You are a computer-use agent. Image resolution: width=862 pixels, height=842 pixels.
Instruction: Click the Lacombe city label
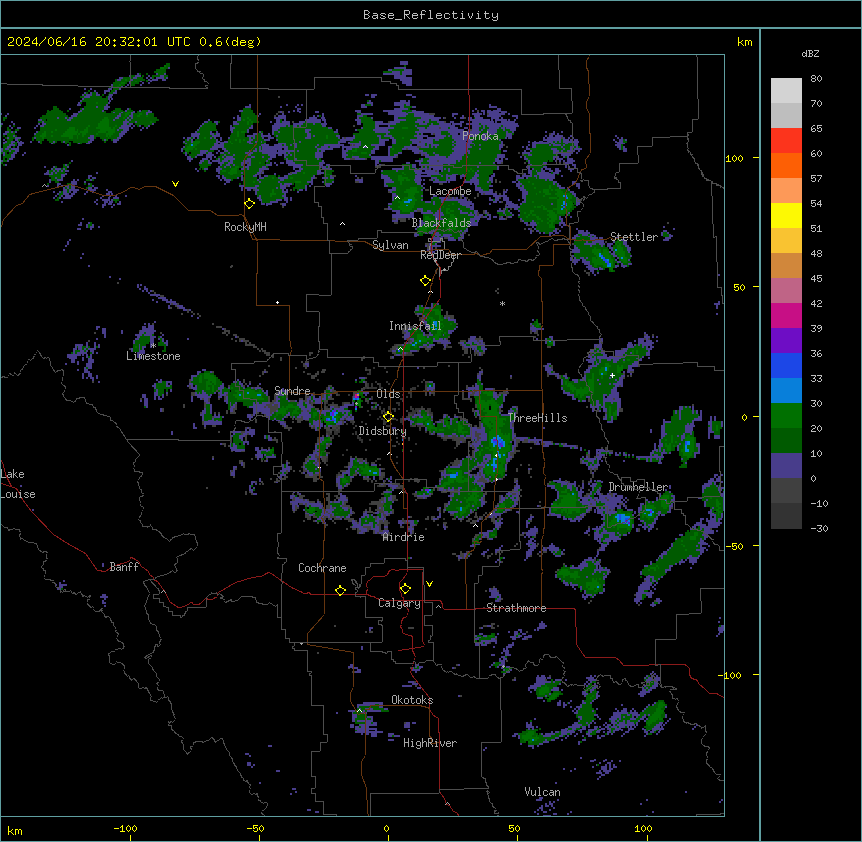pyautogui.click(x=450, y=191)
